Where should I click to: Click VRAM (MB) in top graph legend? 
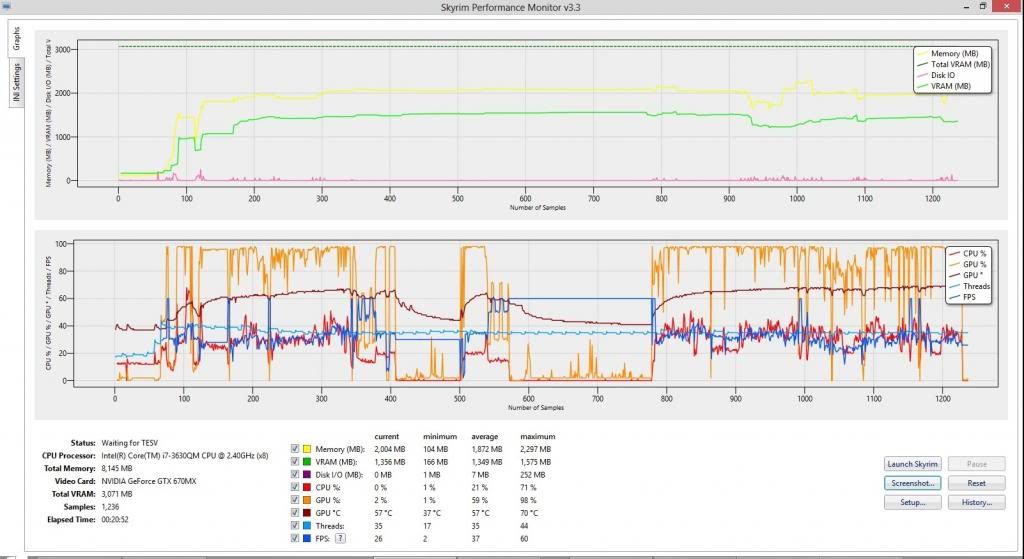tap(950, 86)
